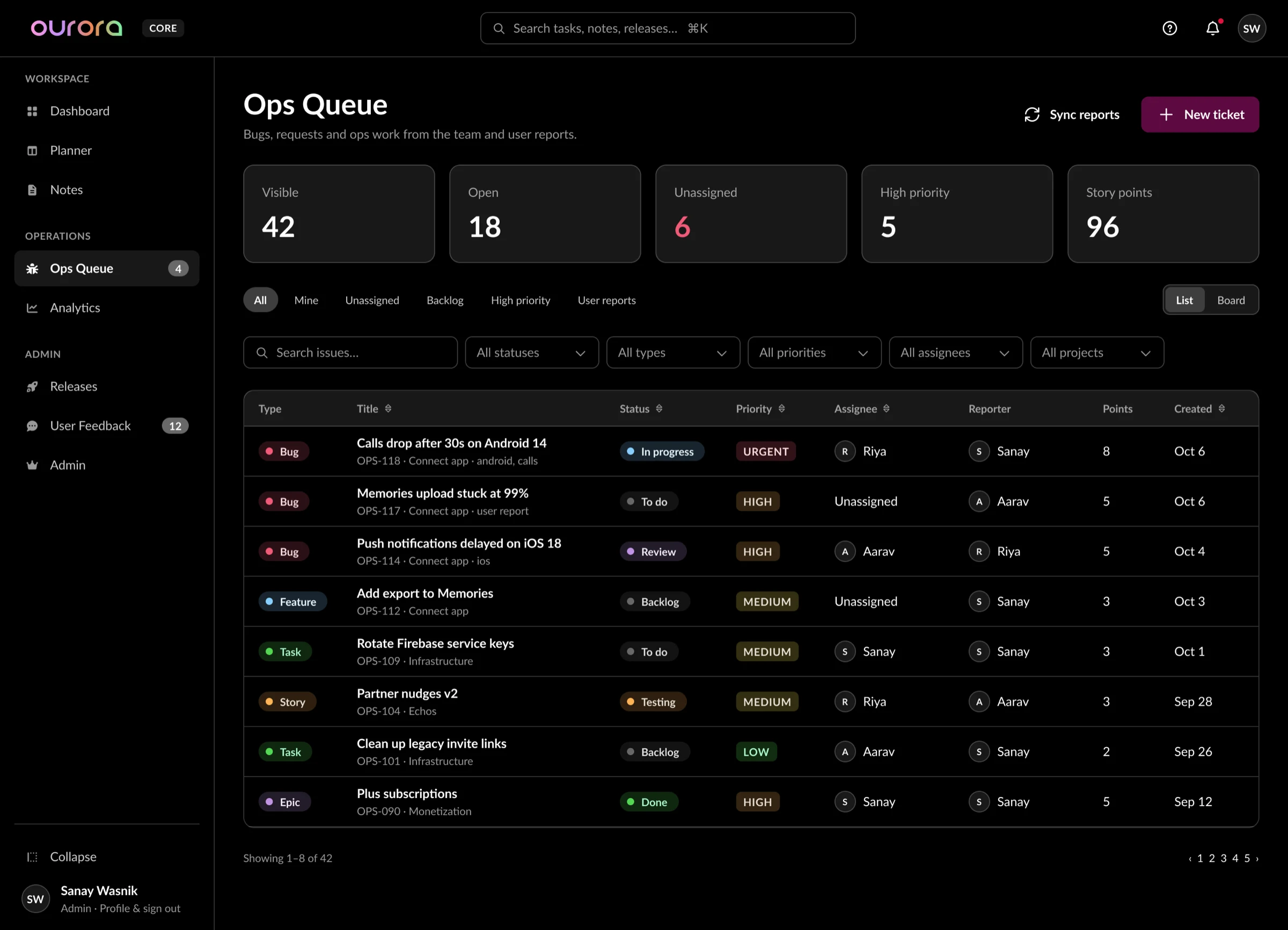Open the All statuses dropdown
The height and width of the screenshot is (930, 1288).
coord(531,353)
